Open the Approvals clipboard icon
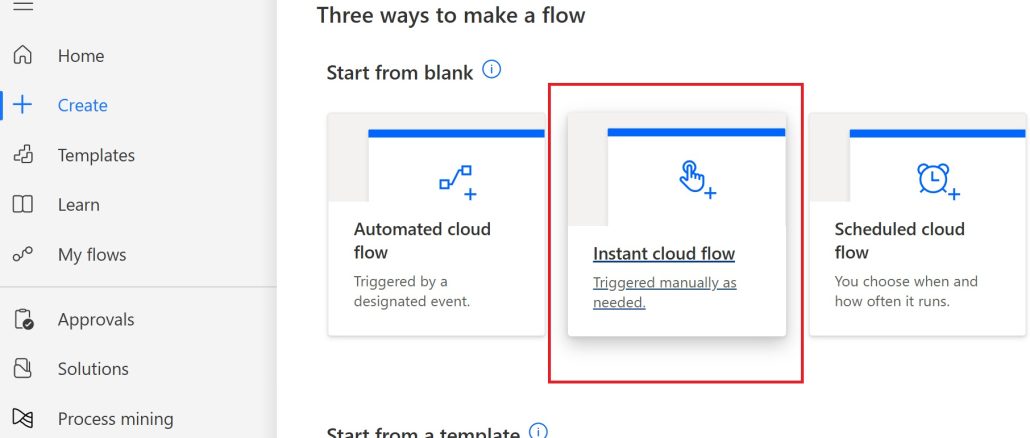The image size is (1030, 438). tap(24, 319)
